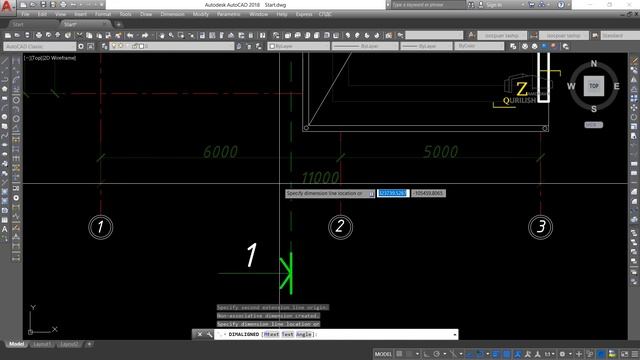The height and width of the screenshot is (360, 640).
Task: Open Layer Properties Manager icon
Action: point(104,47)
